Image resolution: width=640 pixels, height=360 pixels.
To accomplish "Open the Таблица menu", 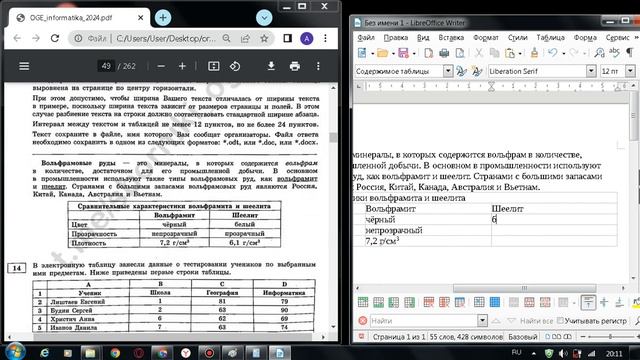I will click(x=550, y=37).
